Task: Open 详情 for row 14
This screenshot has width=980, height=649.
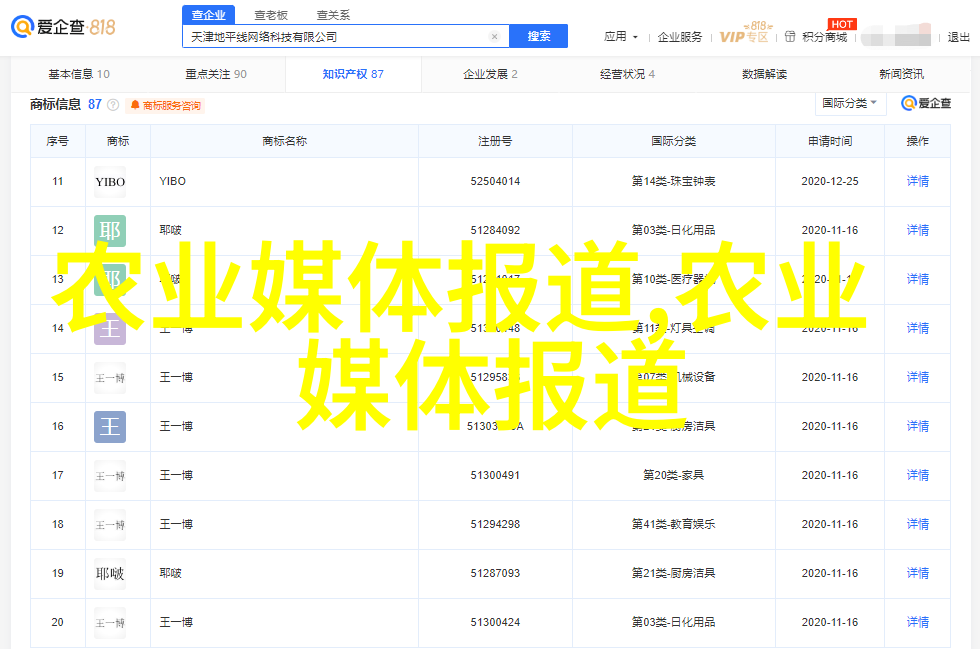Action: coord(918,328)
